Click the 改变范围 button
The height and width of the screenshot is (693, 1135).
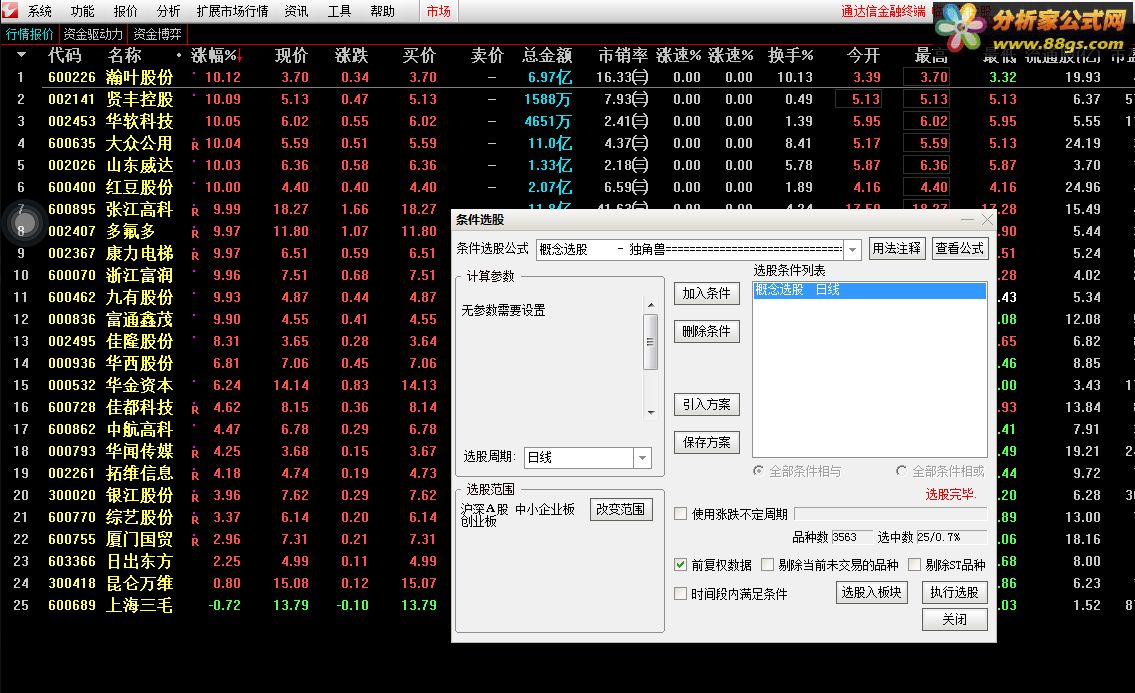[620, 510]
